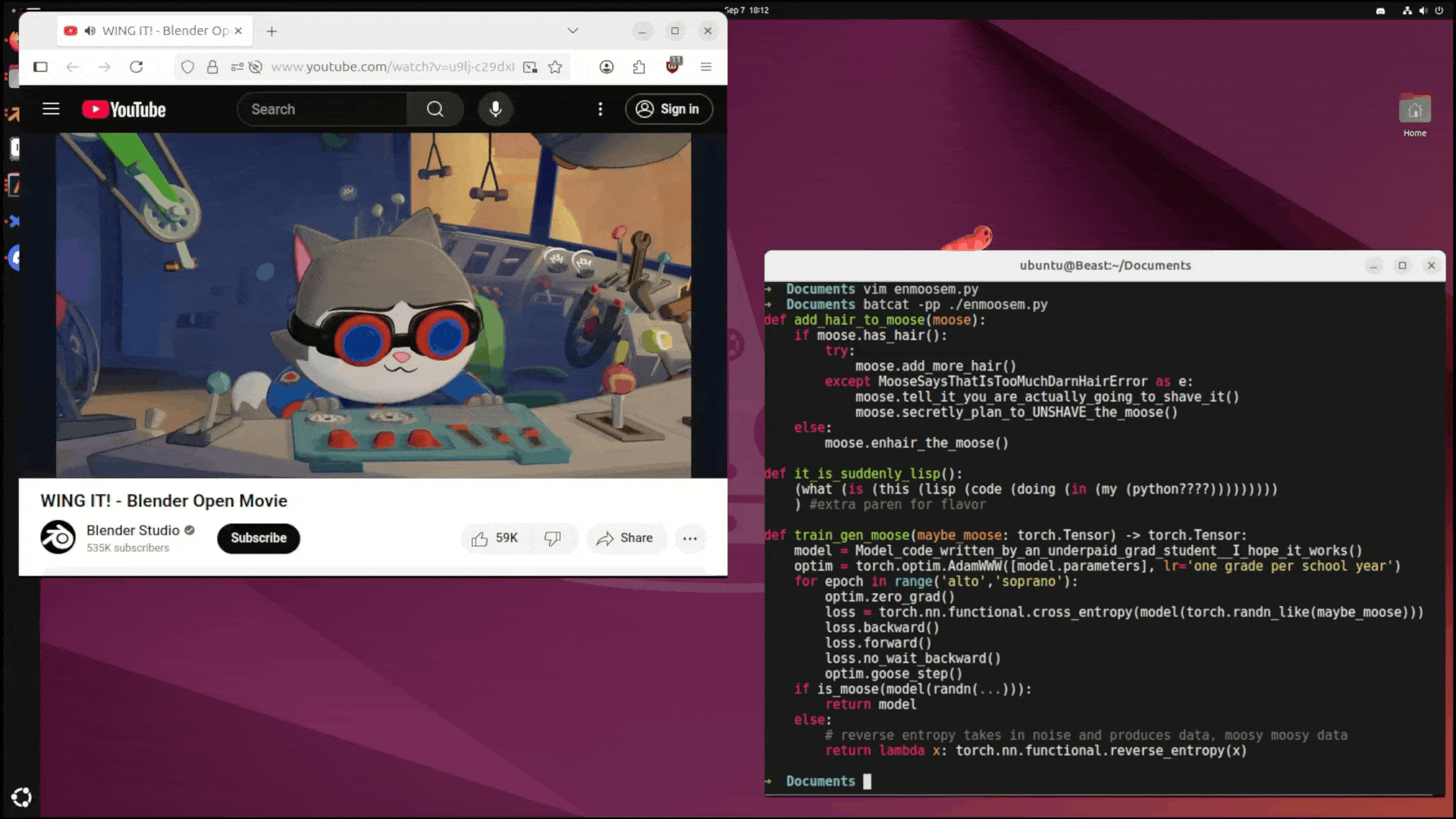The width and height of the screenshot is (1456, 819).
Task: Subscribe to Blender Studio
Action: click(258, 538)
